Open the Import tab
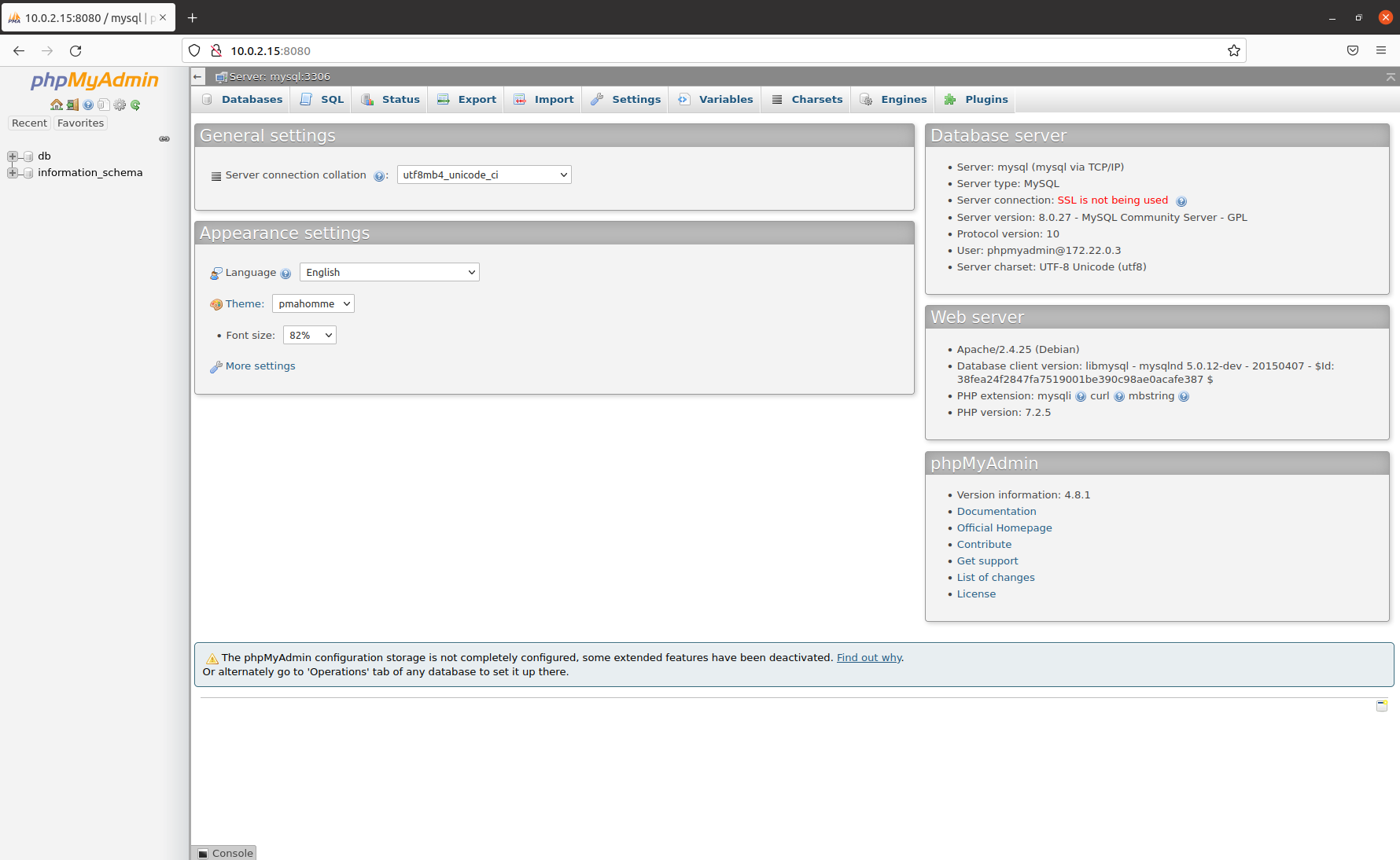1400x860 pixels. point(543,99)
